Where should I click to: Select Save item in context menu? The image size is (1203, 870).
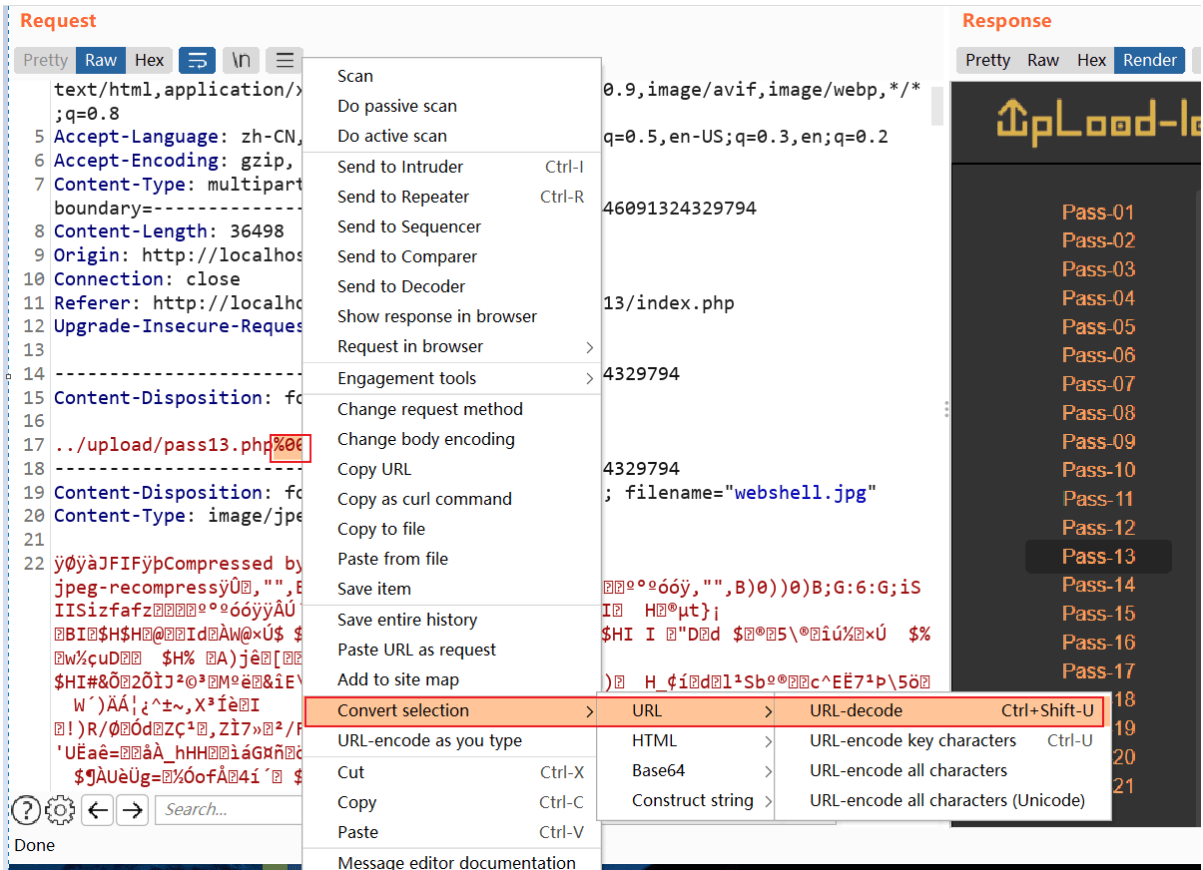click(x=452, y=589)
